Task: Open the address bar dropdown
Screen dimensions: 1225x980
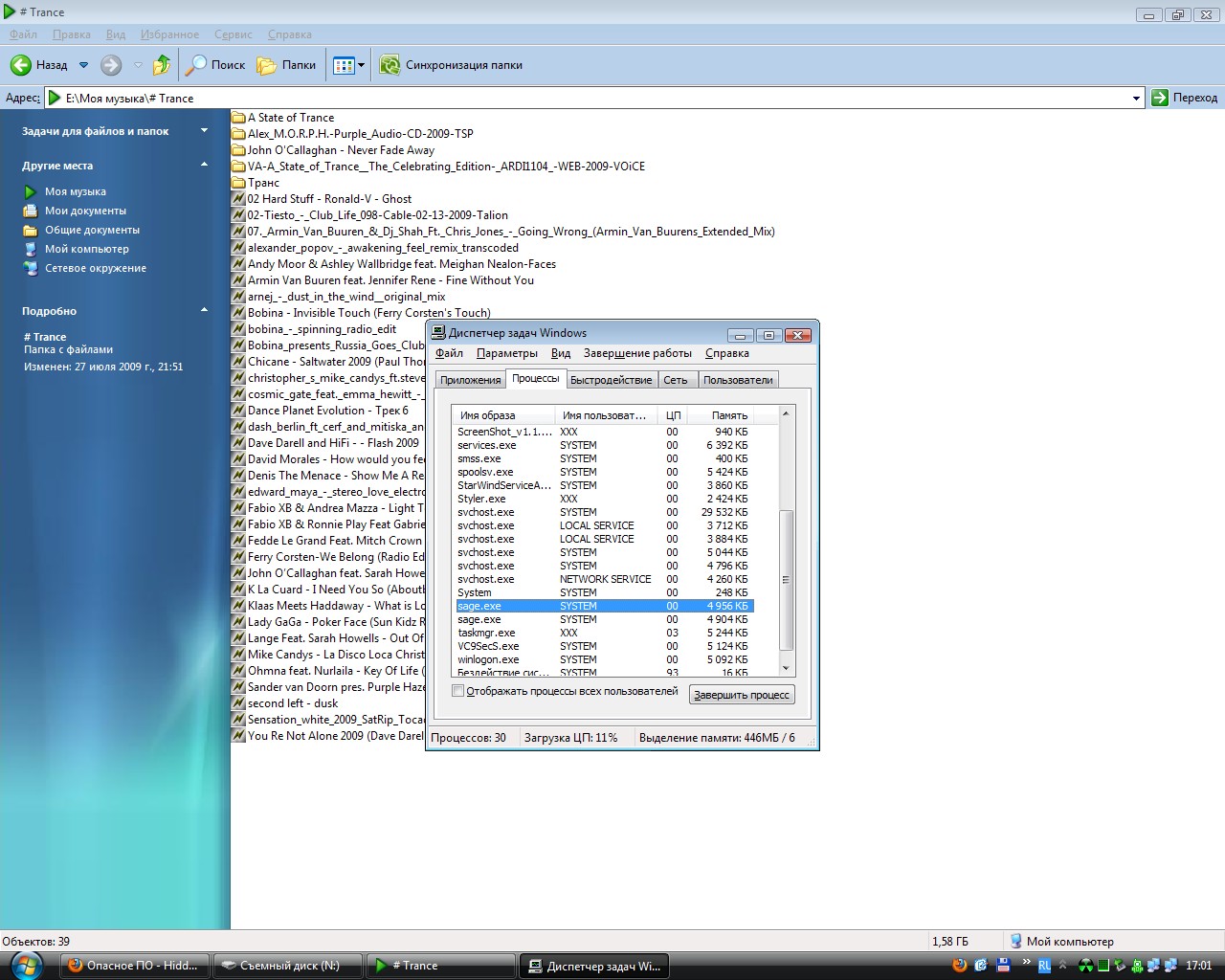Action: [1136, 98]
